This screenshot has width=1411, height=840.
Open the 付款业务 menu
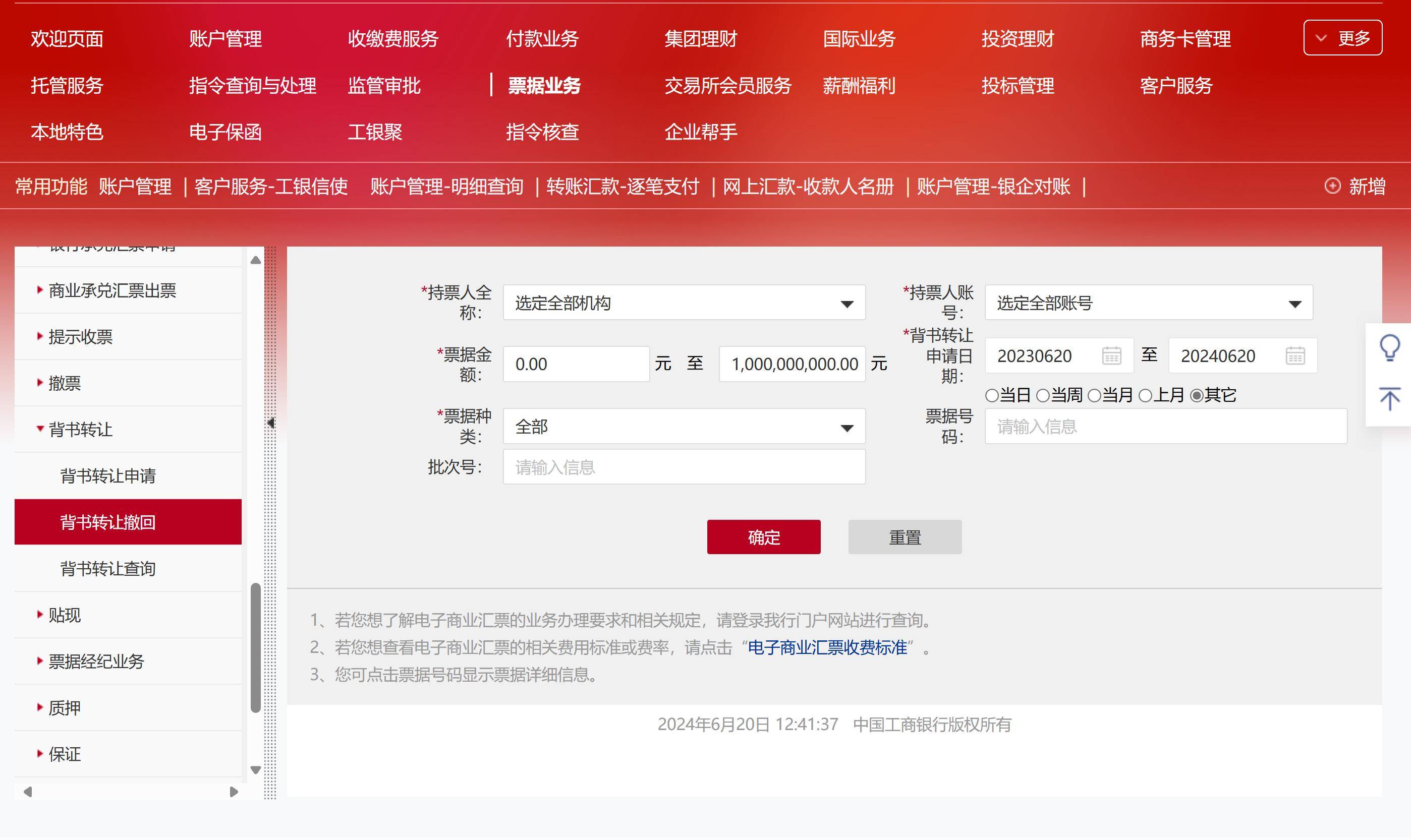tap(542, 38)
